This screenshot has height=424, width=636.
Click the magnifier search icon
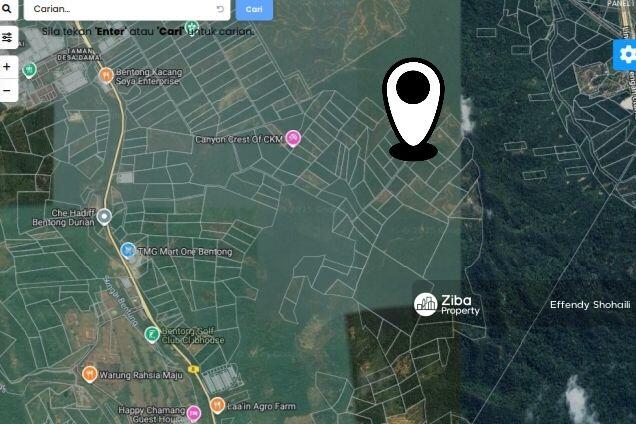pyautogui.click(x=7, y=9)
